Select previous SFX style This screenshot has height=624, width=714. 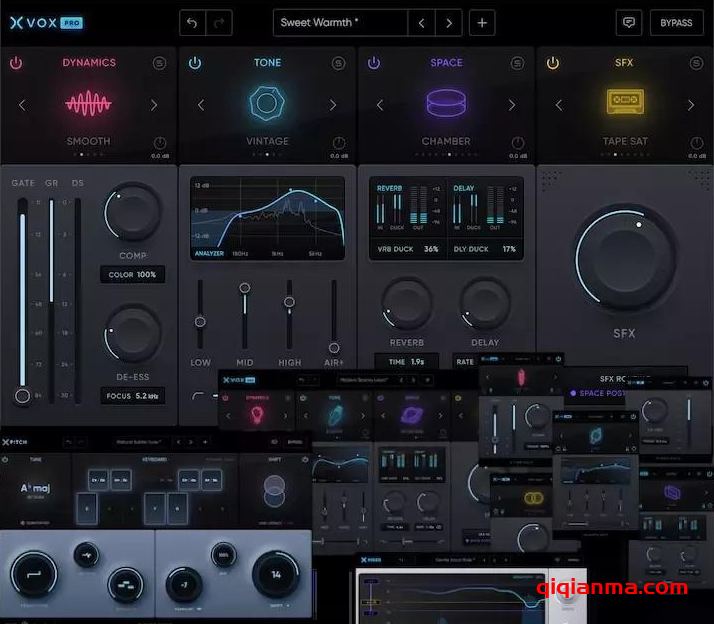point(559,105)
